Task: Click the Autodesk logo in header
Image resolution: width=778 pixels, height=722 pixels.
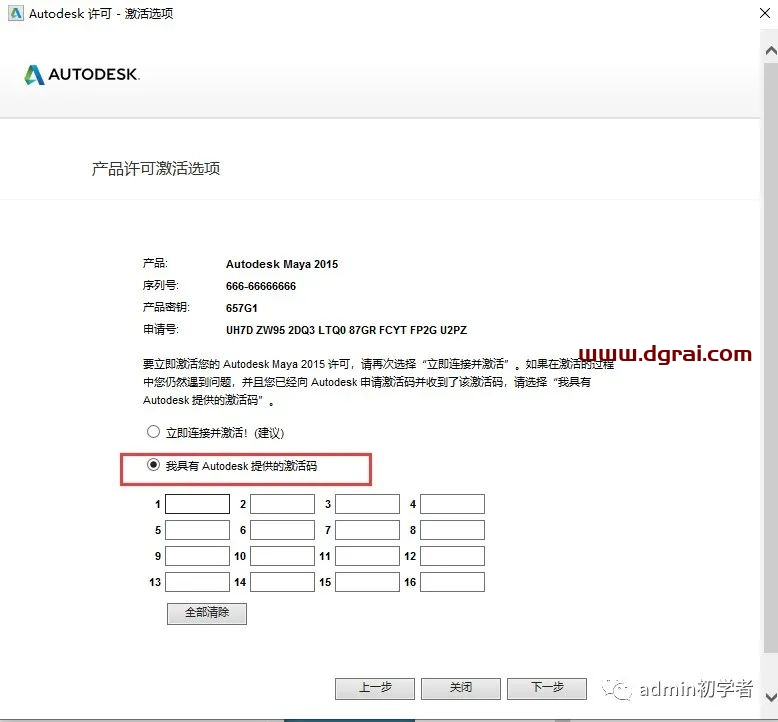Action: pos(82,74)
